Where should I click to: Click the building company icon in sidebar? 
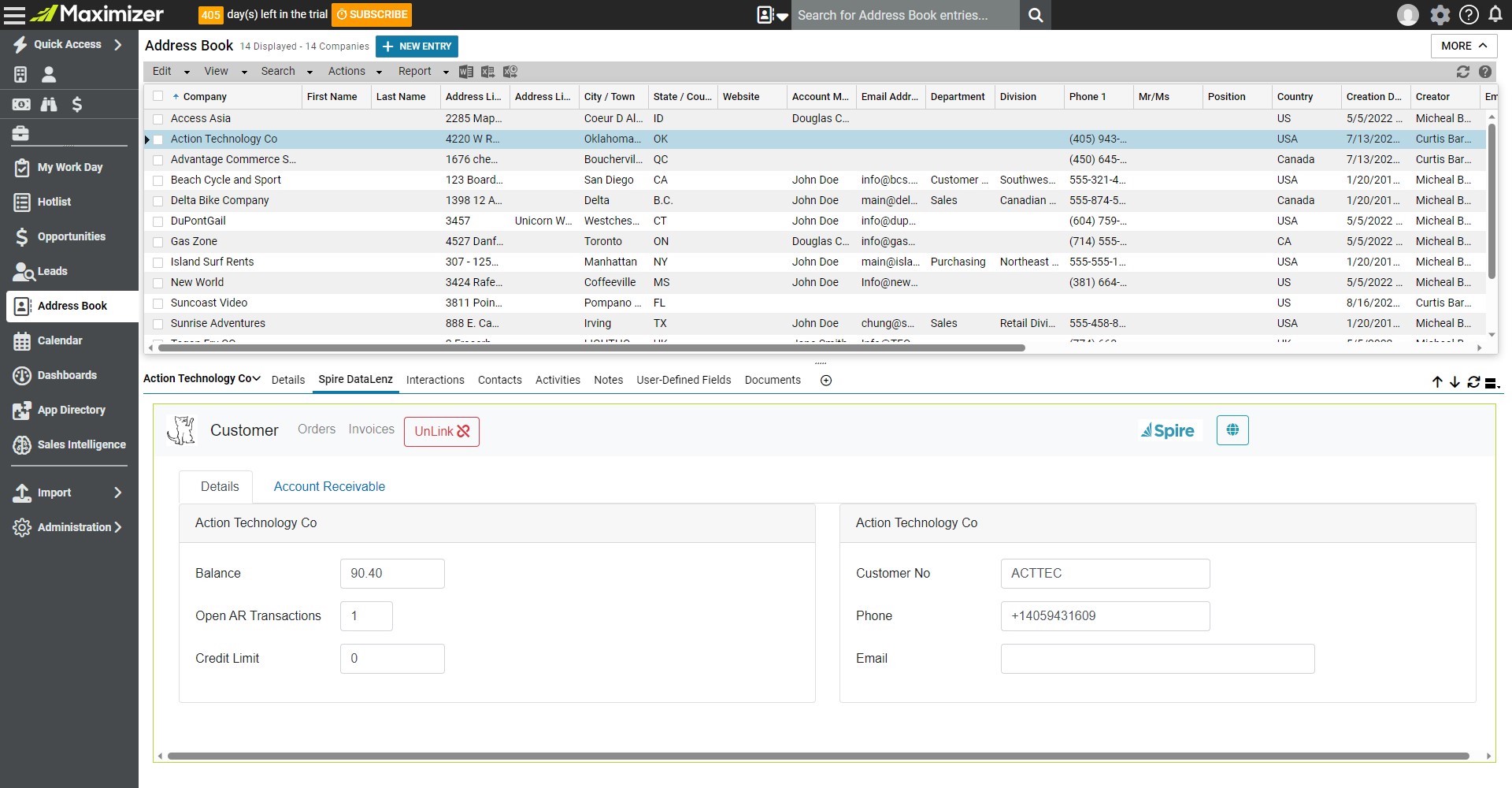click(20, 75)
